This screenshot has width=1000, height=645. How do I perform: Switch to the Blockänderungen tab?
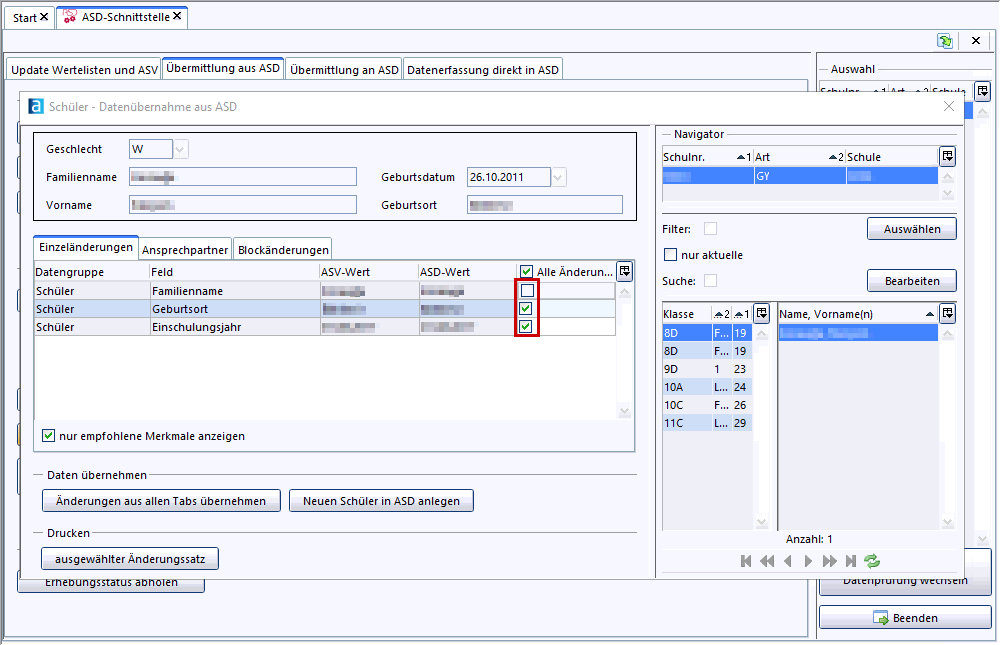[282, 249]
